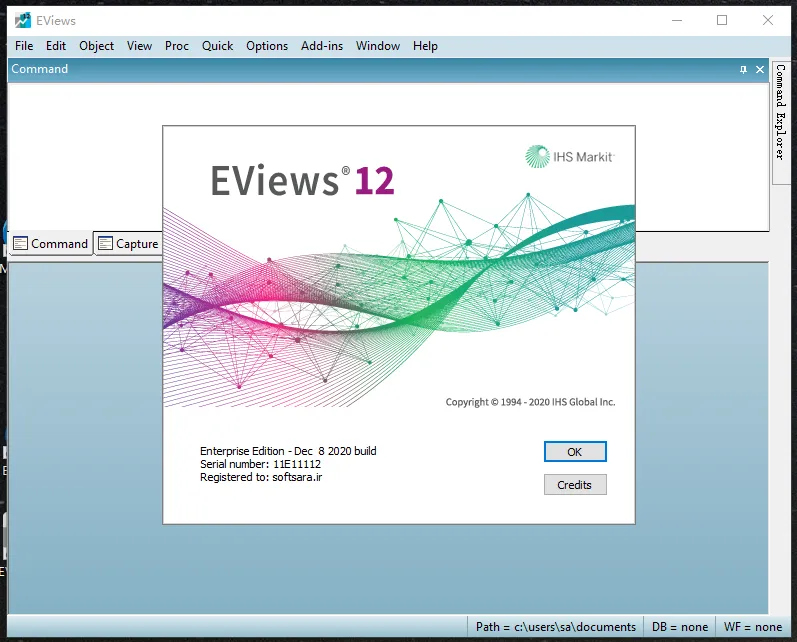Open the Help menu
This screenshot has width=797, height=642.
point(425,46)
